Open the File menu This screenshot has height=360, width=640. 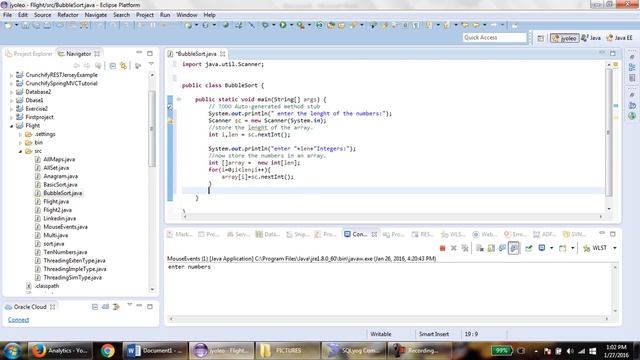pos(7,15)
